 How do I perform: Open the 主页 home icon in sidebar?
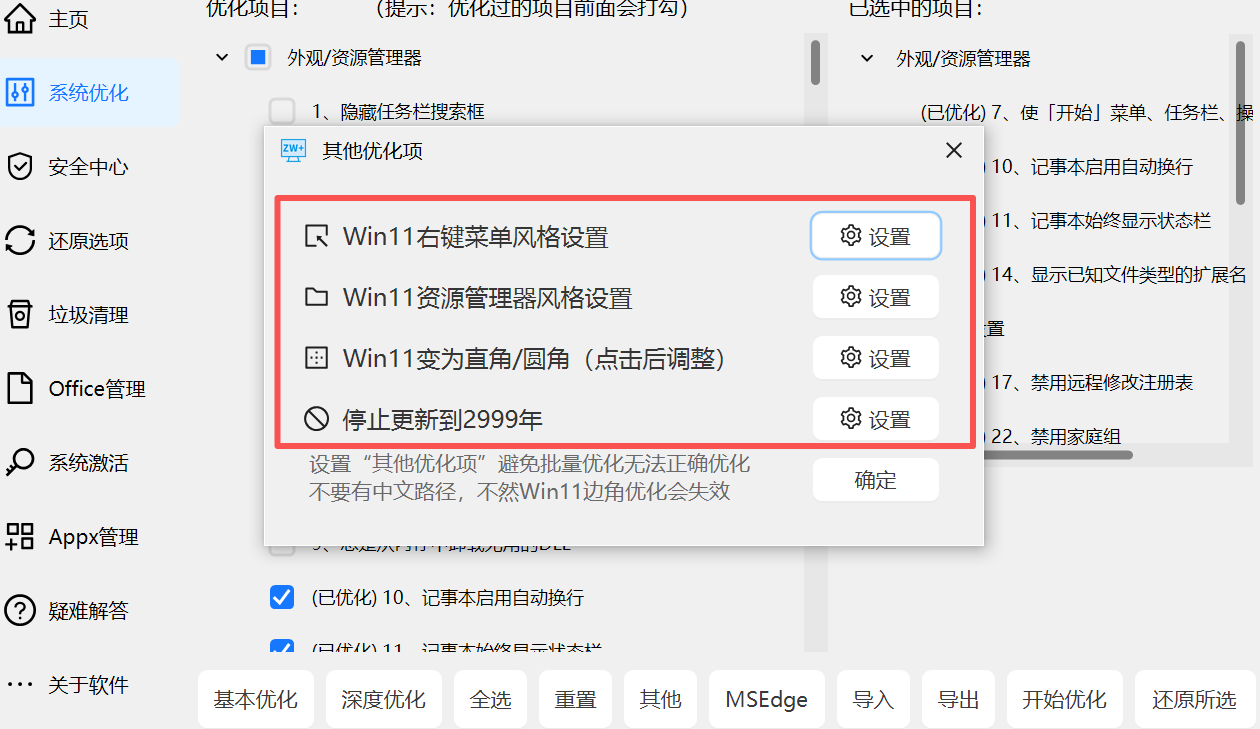20,19
